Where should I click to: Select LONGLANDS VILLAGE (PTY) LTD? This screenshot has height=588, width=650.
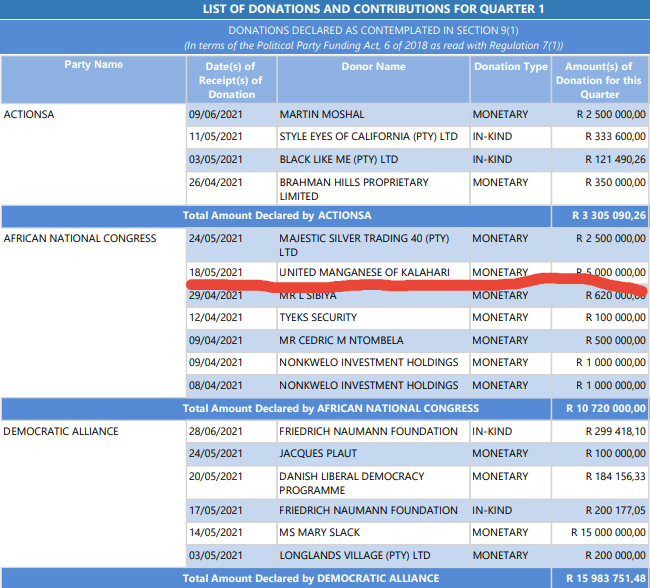coord(355,555)
